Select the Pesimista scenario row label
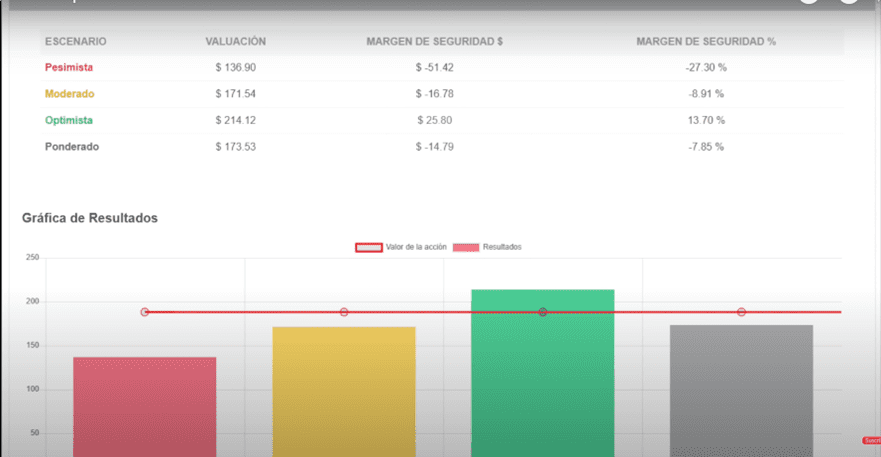The image size is (881, 457). (x=69, y=67)
